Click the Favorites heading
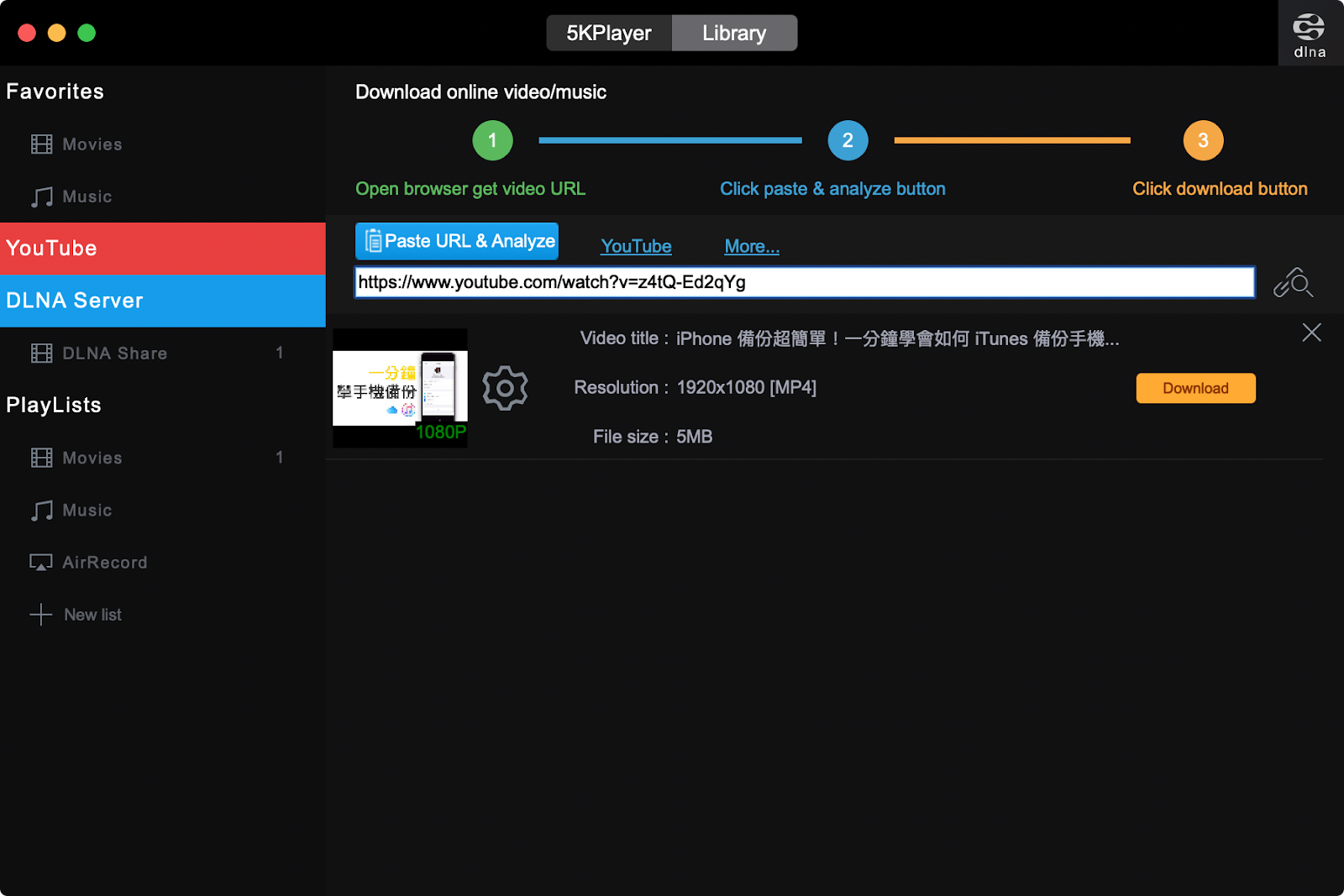Screen dimensions: 1344x896 pyautogui.click(x=55, y=92)
